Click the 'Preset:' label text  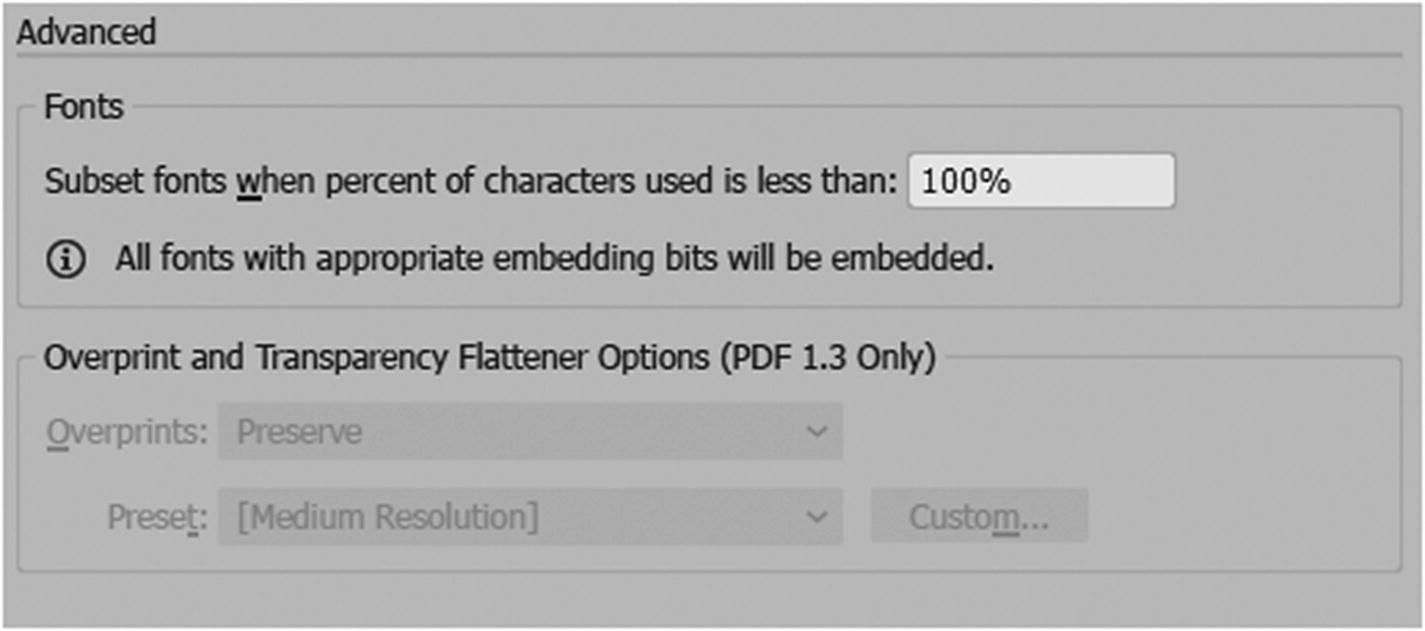157,517
